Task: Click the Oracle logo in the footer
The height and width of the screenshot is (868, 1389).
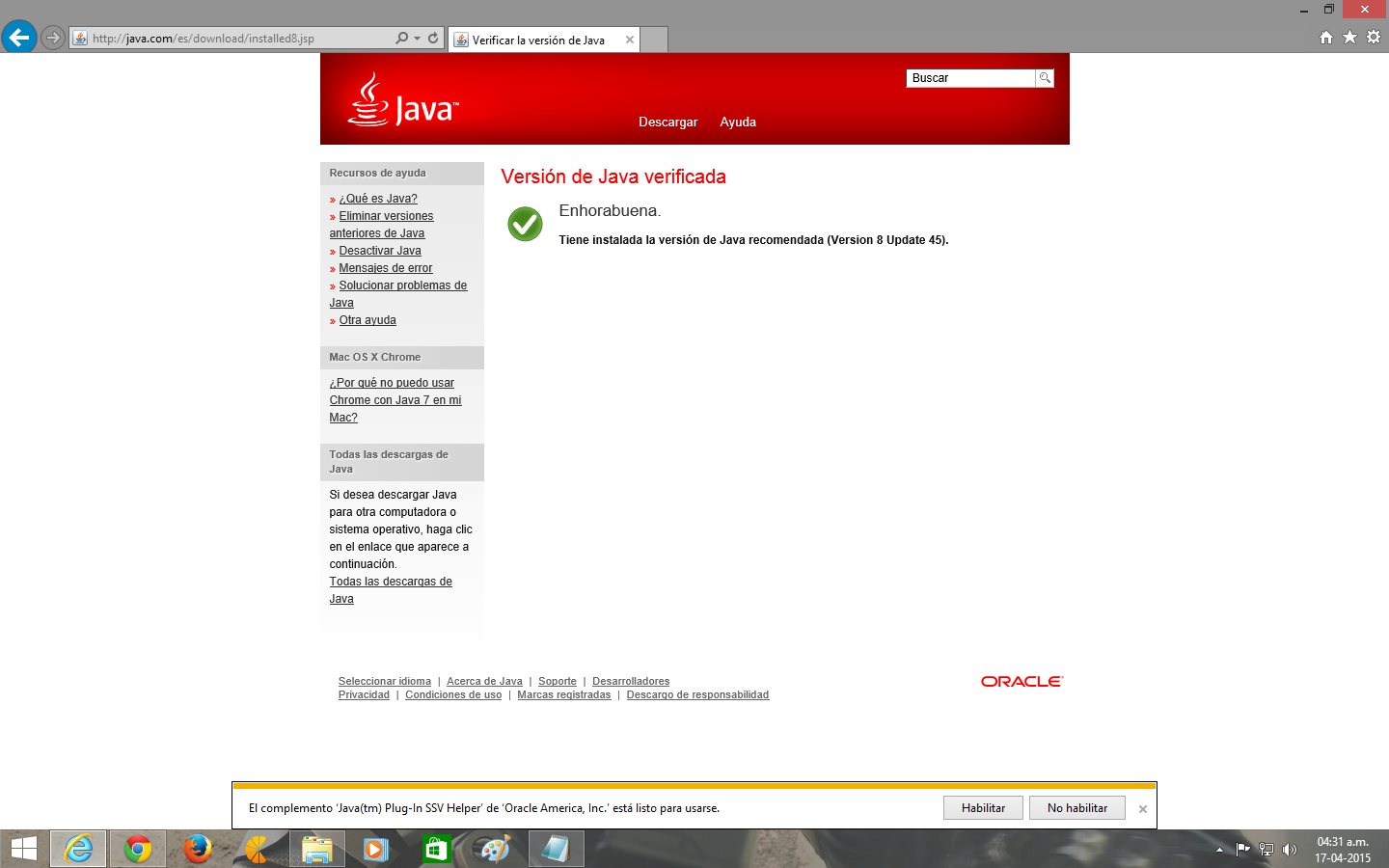Action: [x=1021, y=681]
